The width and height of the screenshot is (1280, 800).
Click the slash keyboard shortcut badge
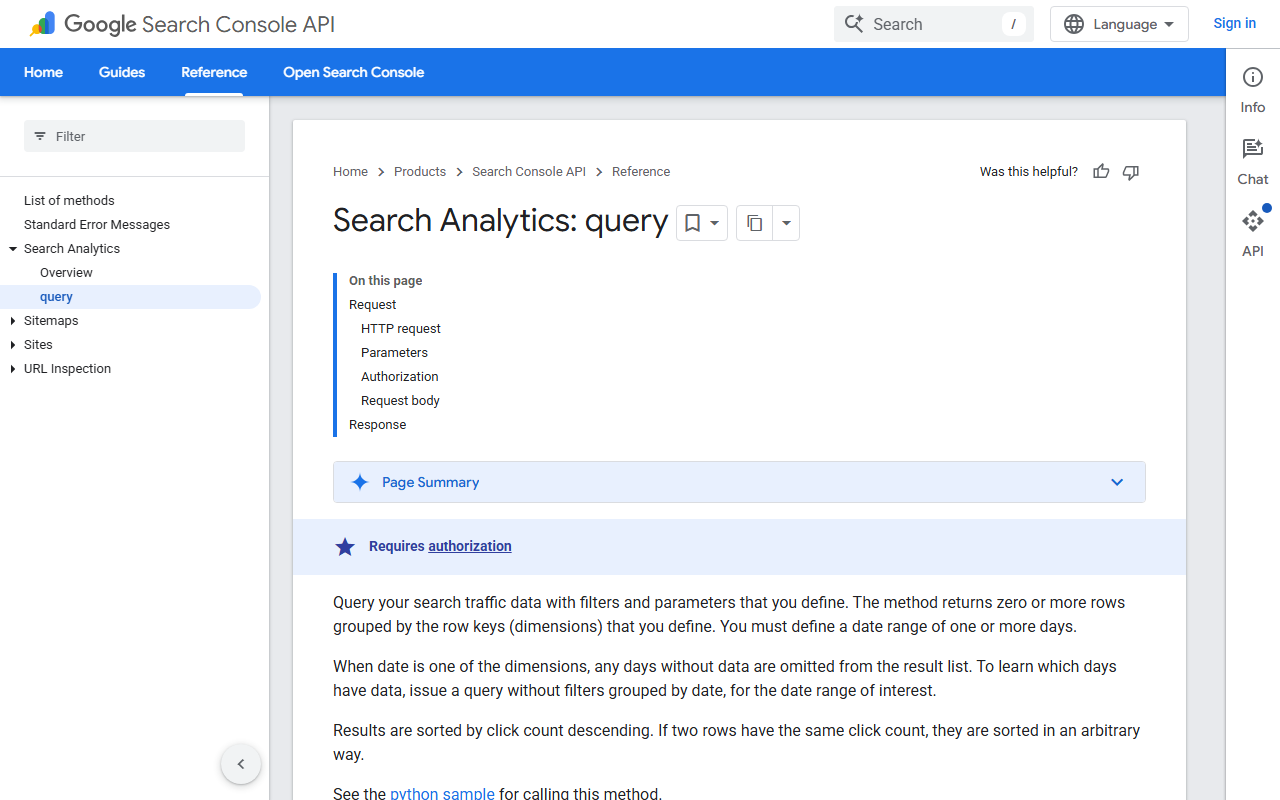click(1014, 24)
